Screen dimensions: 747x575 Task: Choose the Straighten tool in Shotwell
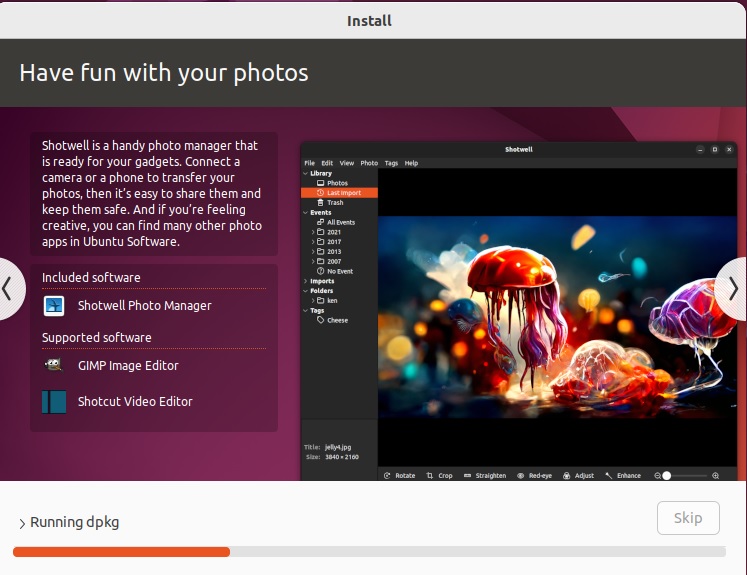pyautogui.click(x=485, y=476)
